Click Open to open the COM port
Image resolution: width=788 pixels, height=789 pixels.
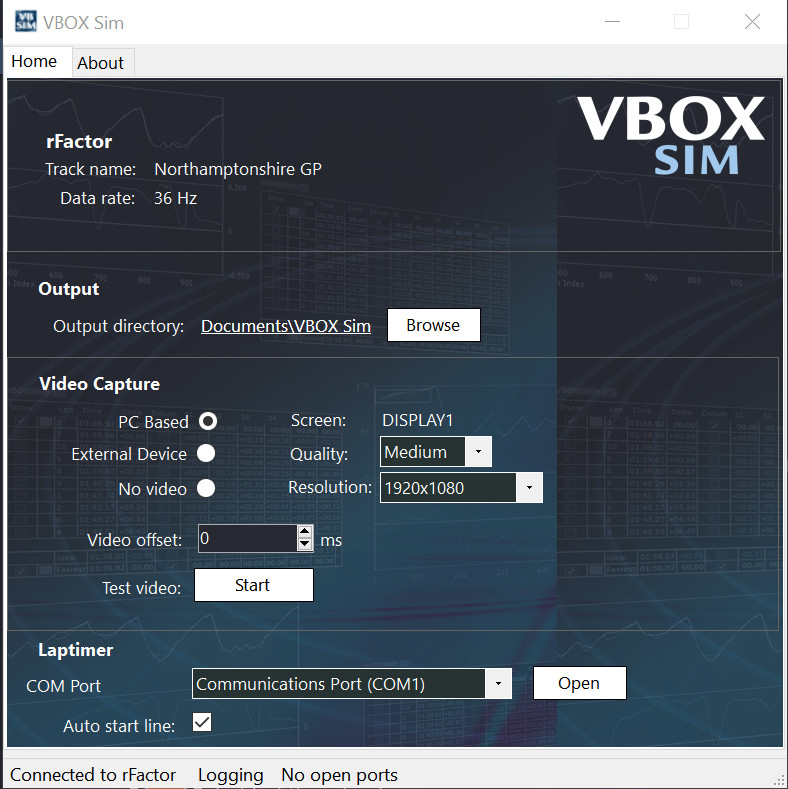(x=579, y=683)
